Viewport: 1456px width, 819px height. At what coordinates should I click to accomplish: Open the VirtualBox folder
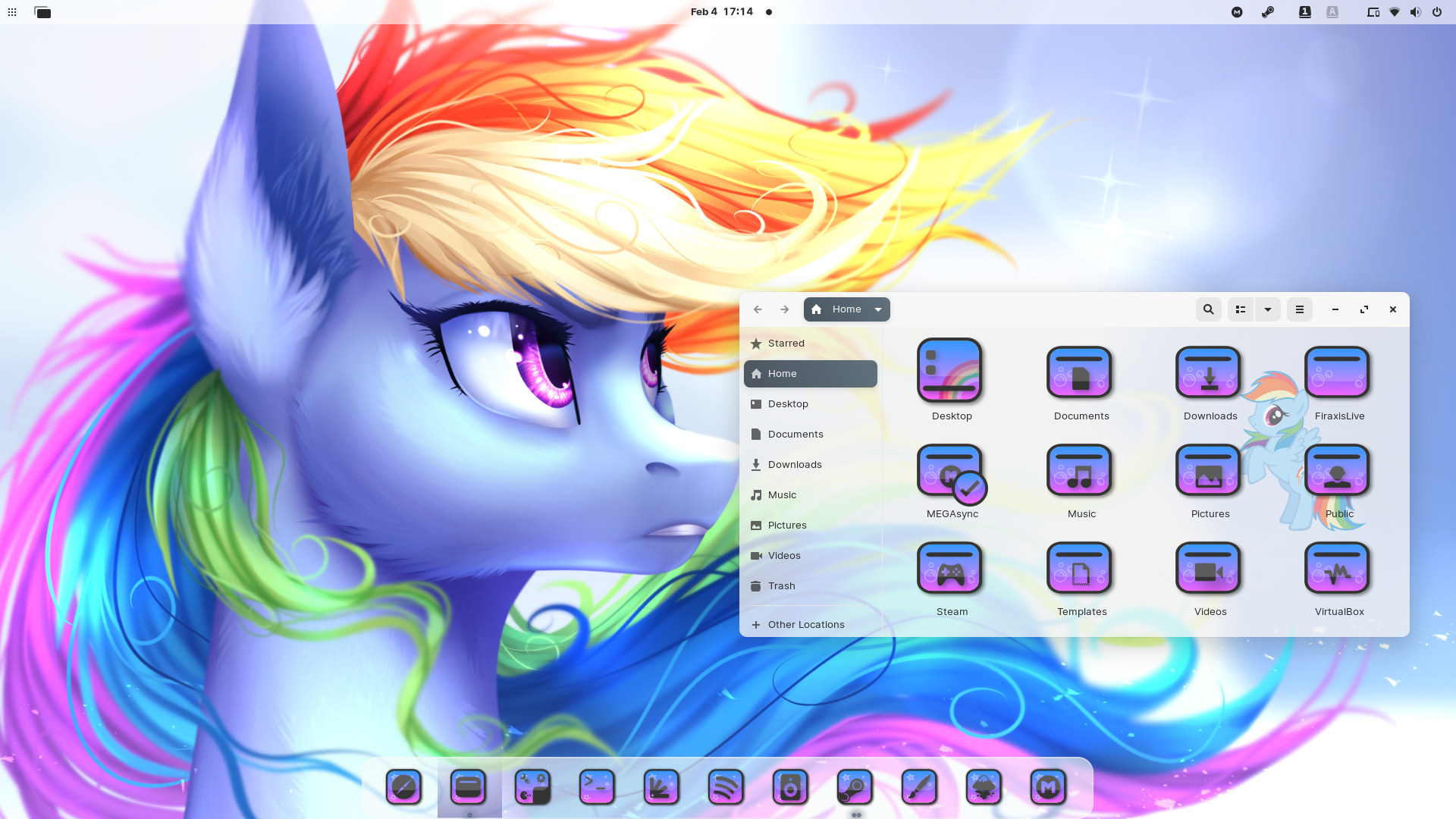[1338, 569]
